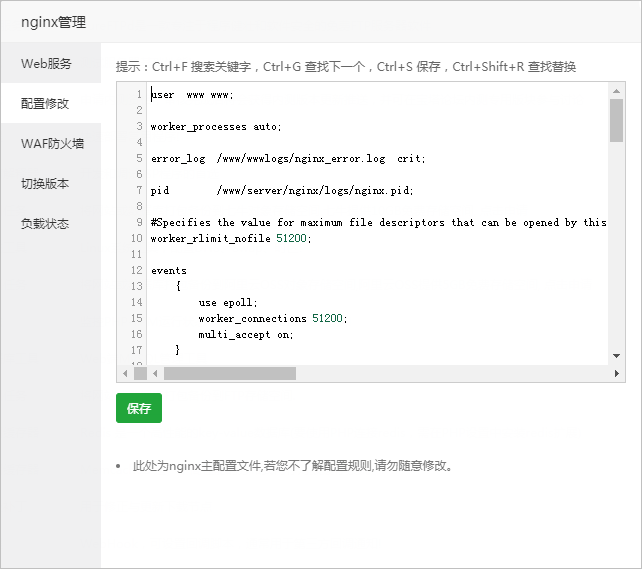Open the Web服务 tab

pos(50,63)
